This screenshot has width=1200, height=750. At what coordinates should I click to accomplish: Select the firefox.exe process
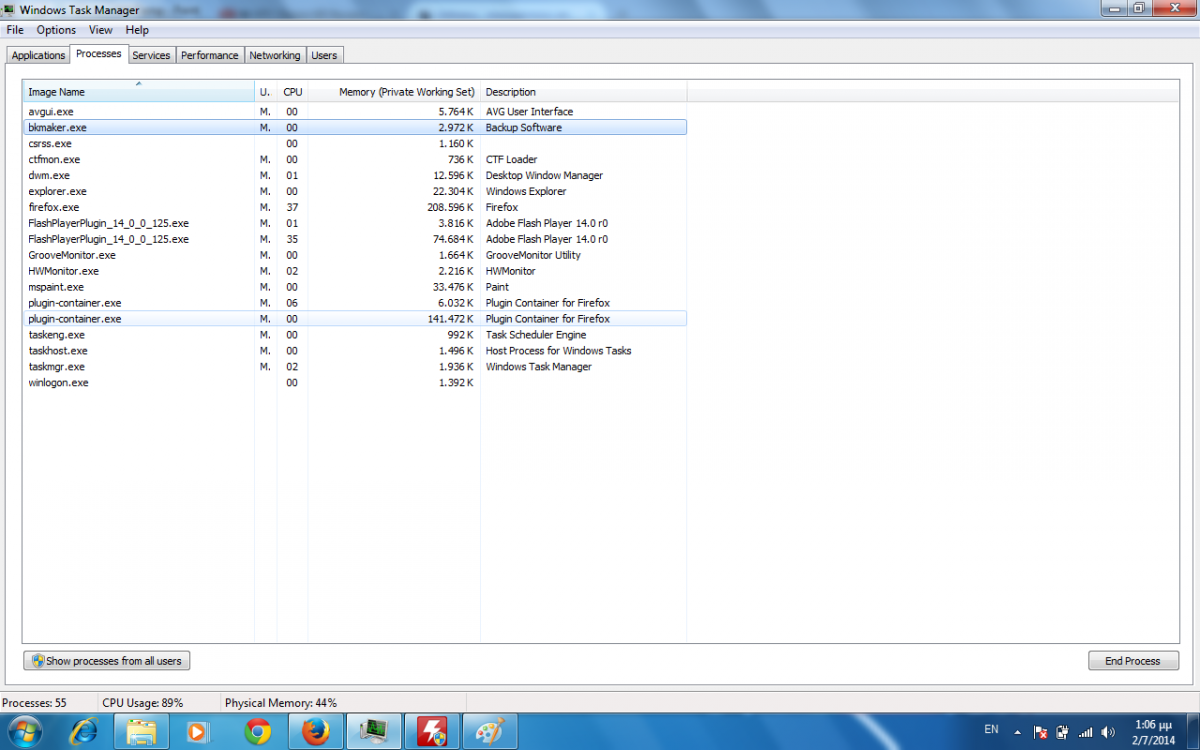[x=355, y=207]
